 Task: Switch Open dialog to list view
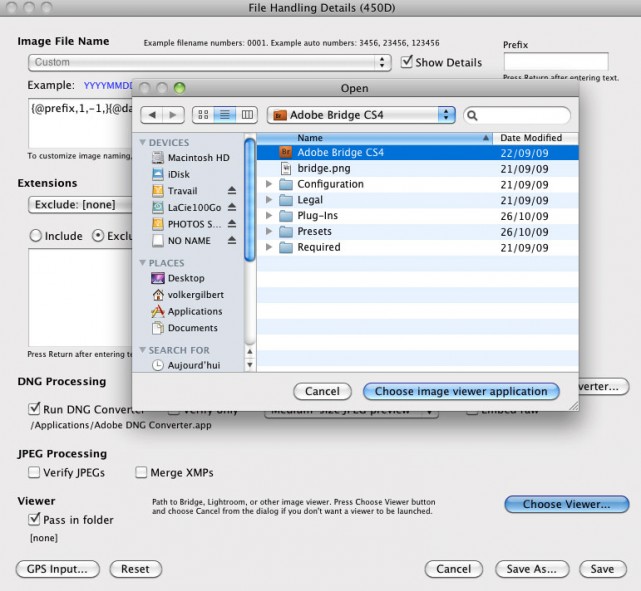click(225, 115)
